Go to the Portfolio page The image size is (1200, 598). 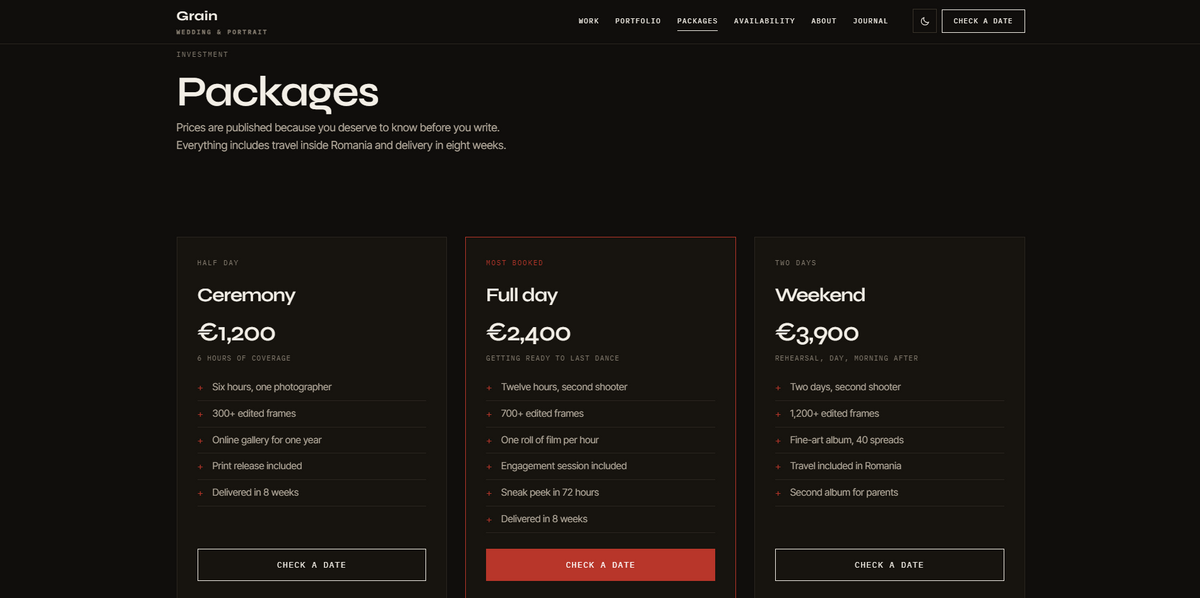638,21
